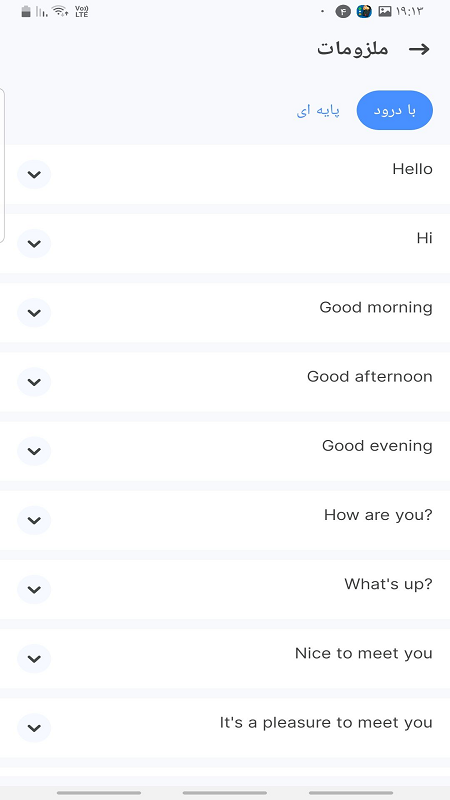The height and width of the screenshot is (800, 450).
Task: Tap the notification count badge icon
Action: coord(343,11)
